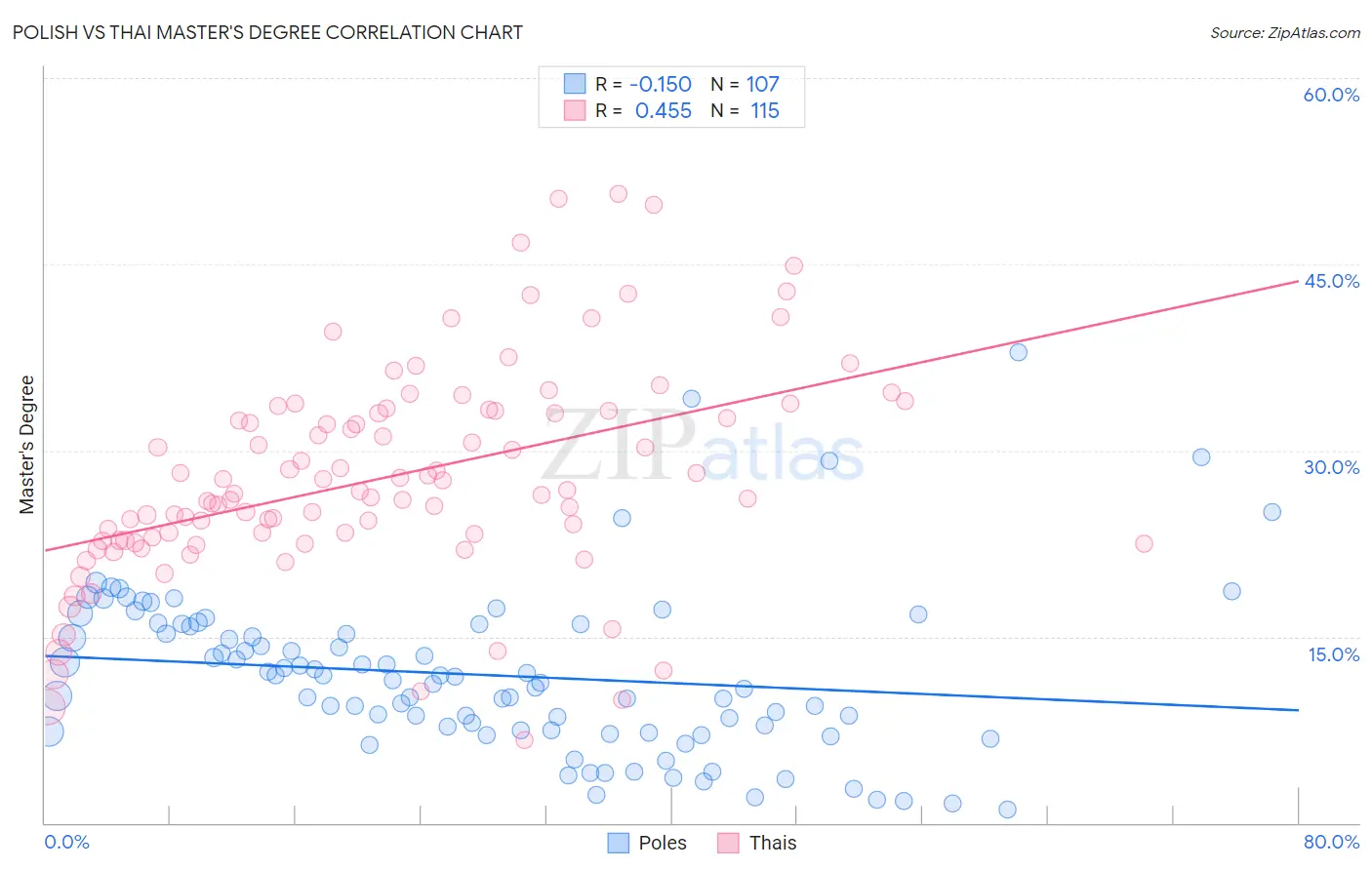This screenshot has height=870, width=1372.
Task: Click the chart title Polish vs Thai Master's Degree
Action: click(267, 32)
